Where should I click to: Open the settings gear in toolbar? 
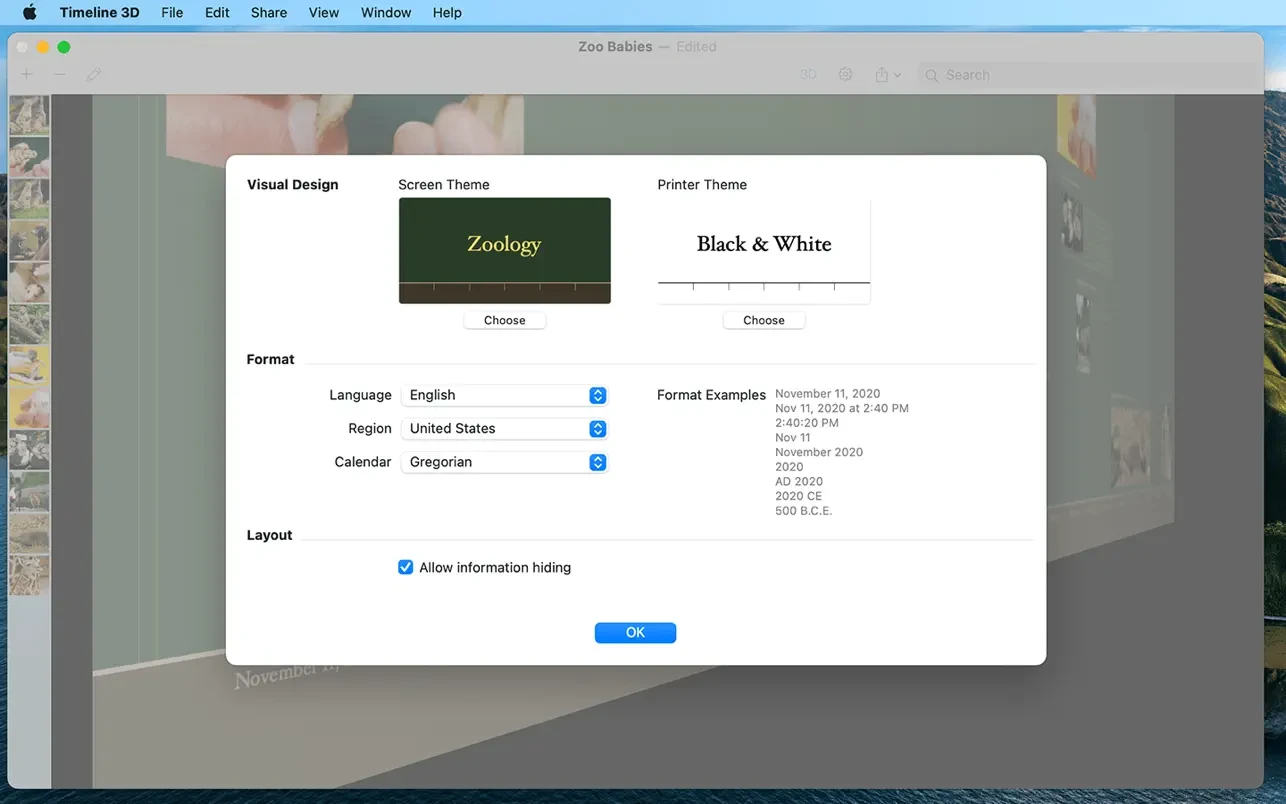pyautogui.click(x=845, y=75)
